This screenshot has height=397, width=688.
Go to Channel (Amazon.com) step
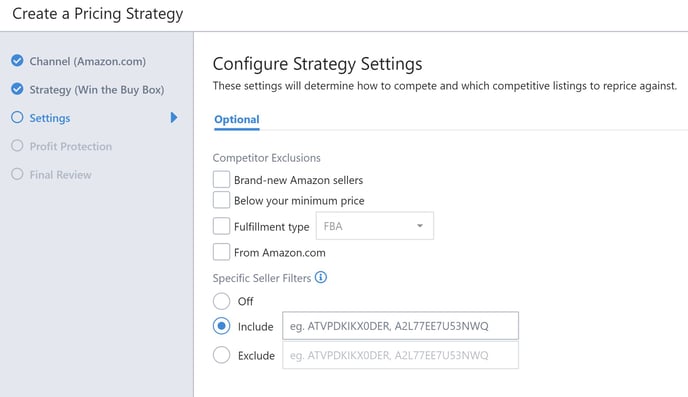pyautogui.click(x=87, y=61)
